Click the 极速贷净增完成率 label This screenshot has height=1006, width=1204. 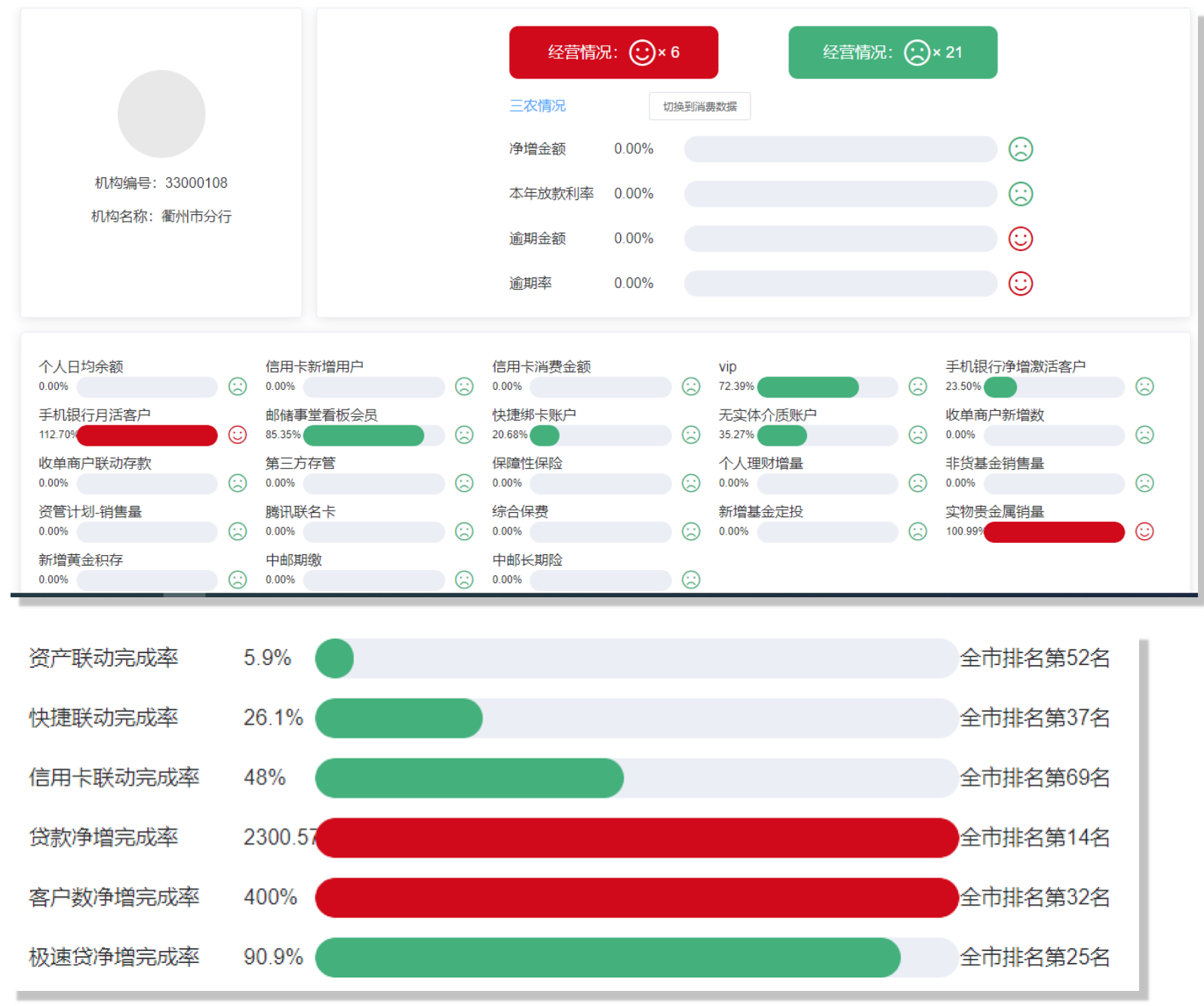[114, 957]
